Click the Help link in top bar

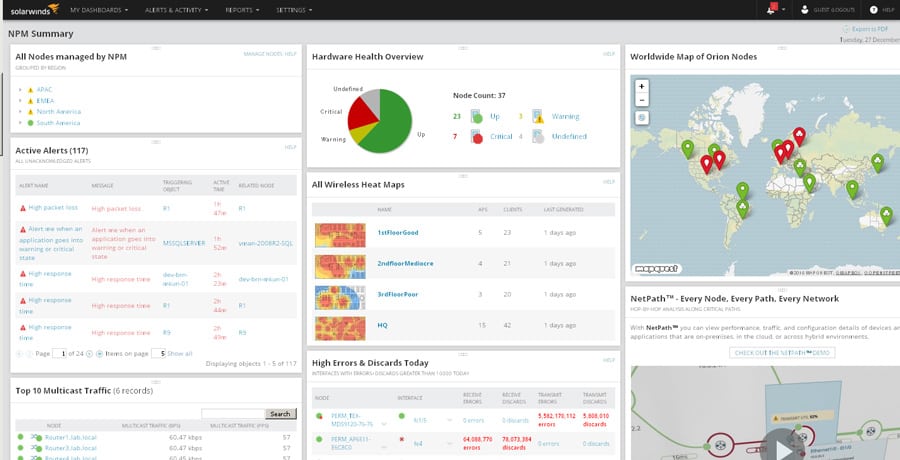pyautogui.click(x=889, y=10)
